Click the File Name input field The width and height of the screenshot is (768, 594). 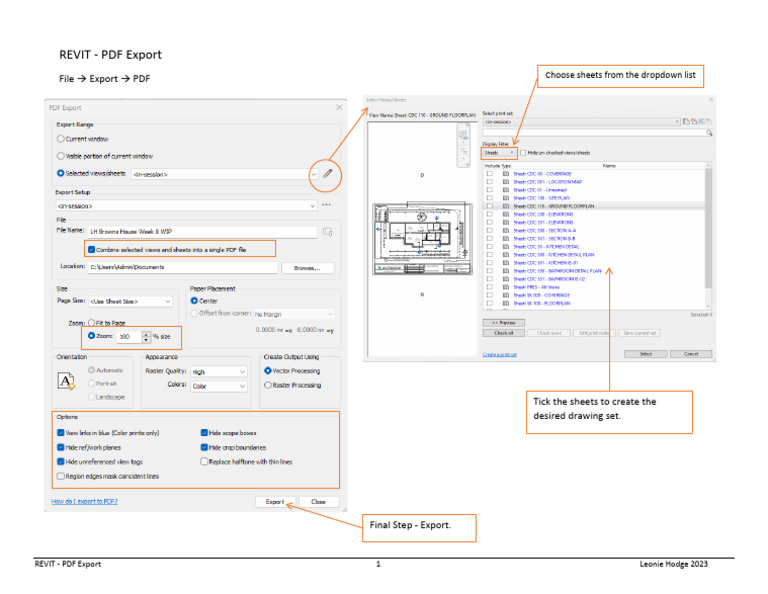tap(203, 232)
